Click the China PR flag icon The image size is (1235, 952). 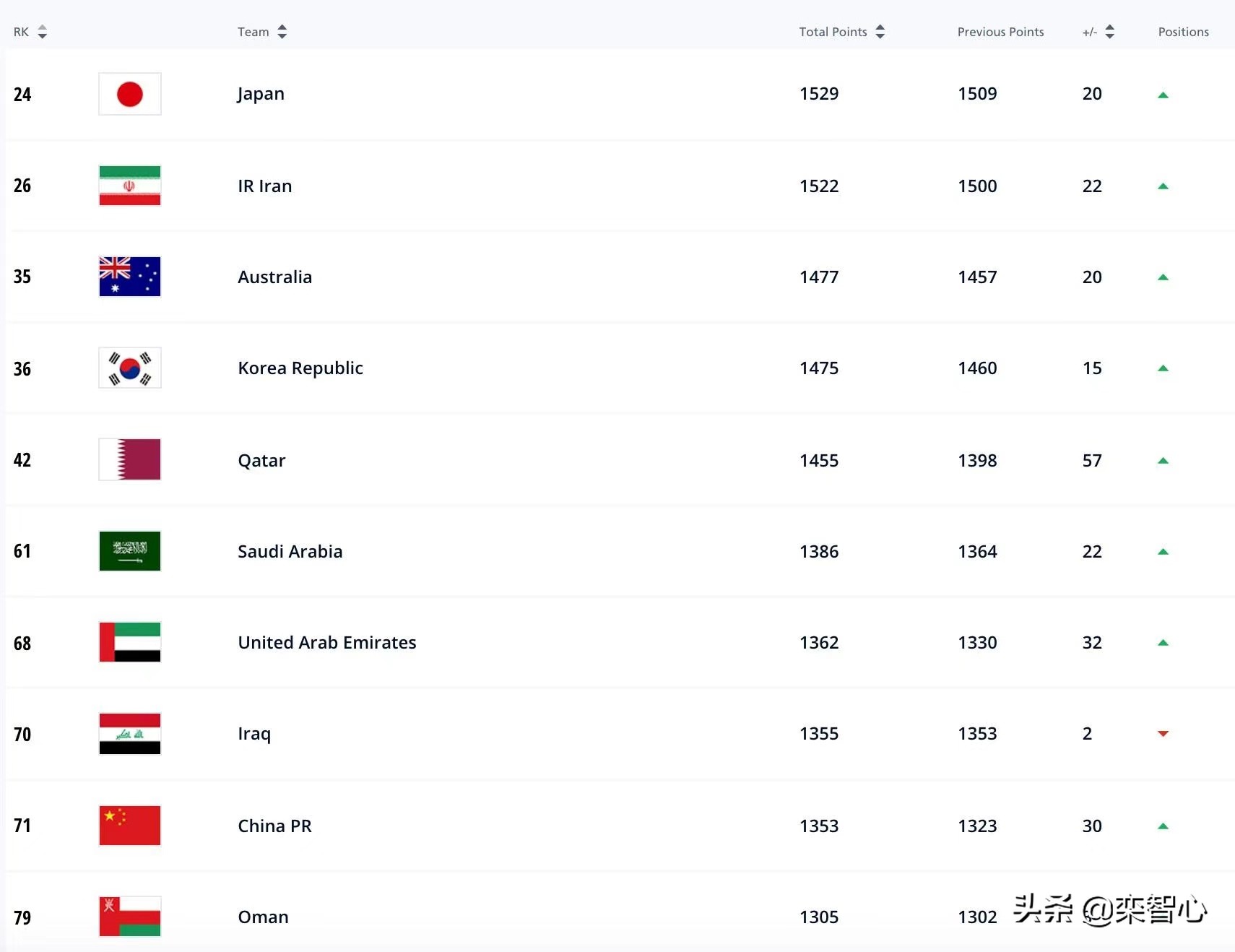pos(129,826)
